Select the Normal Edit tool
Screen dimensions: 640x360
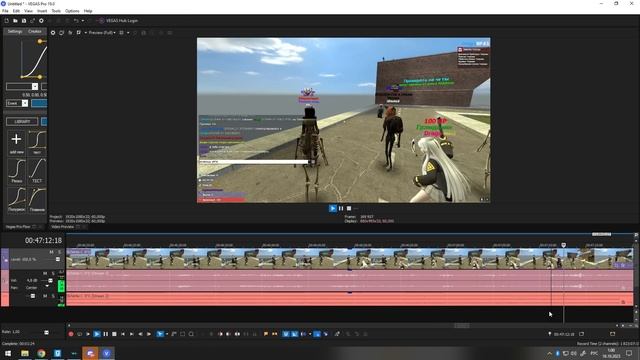[160, 334]
